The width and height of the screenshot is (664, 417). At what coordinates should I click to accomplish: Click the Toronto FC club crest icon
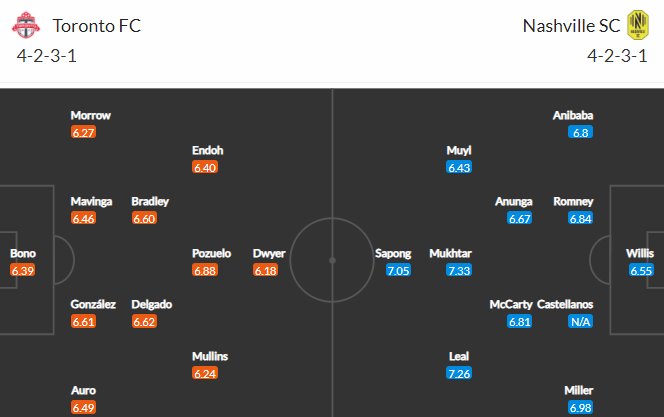click(x=26, y=25)
